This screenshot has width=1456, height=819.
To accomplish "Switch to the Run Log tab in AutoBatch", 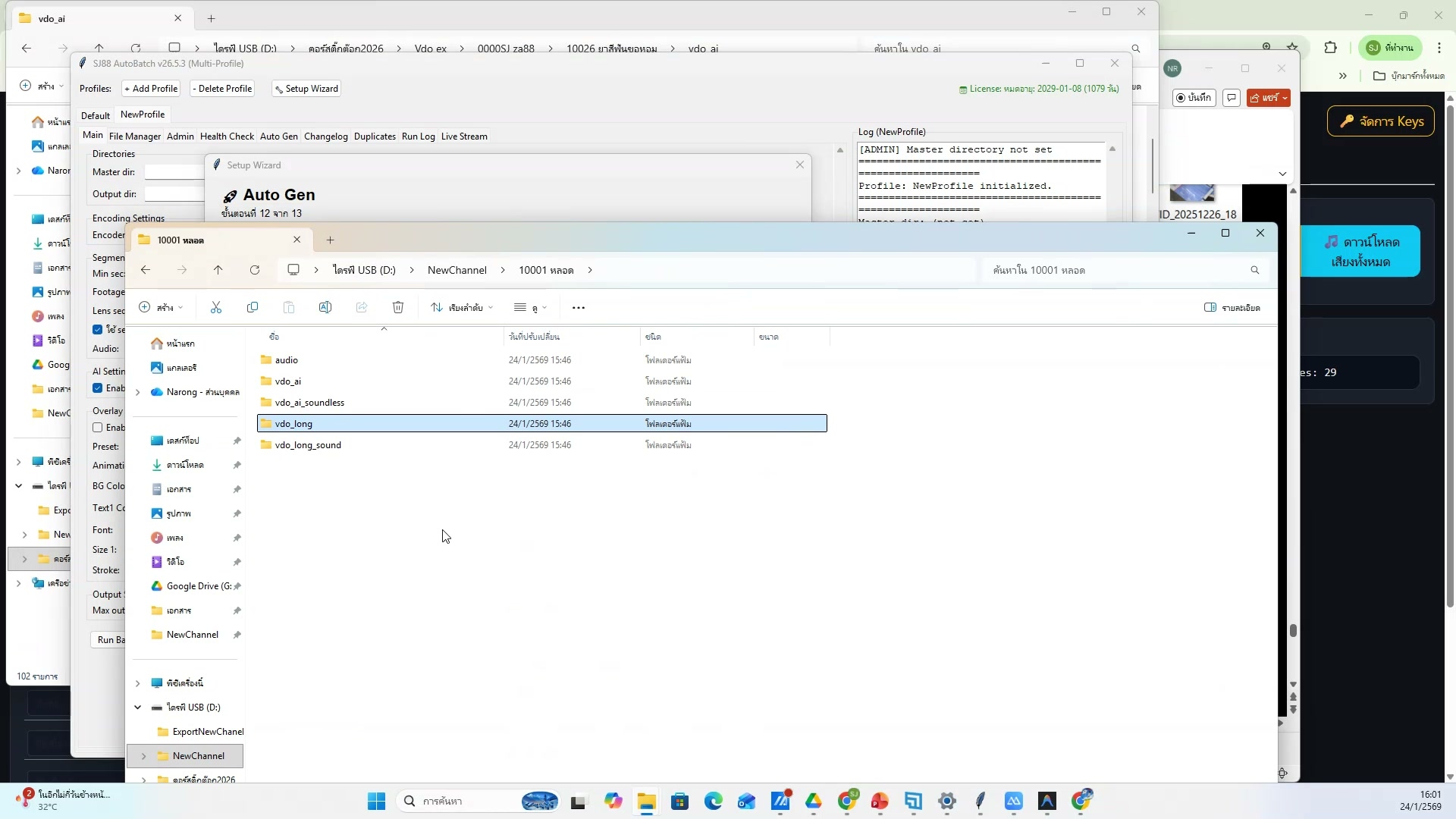I will pos(418,136).
